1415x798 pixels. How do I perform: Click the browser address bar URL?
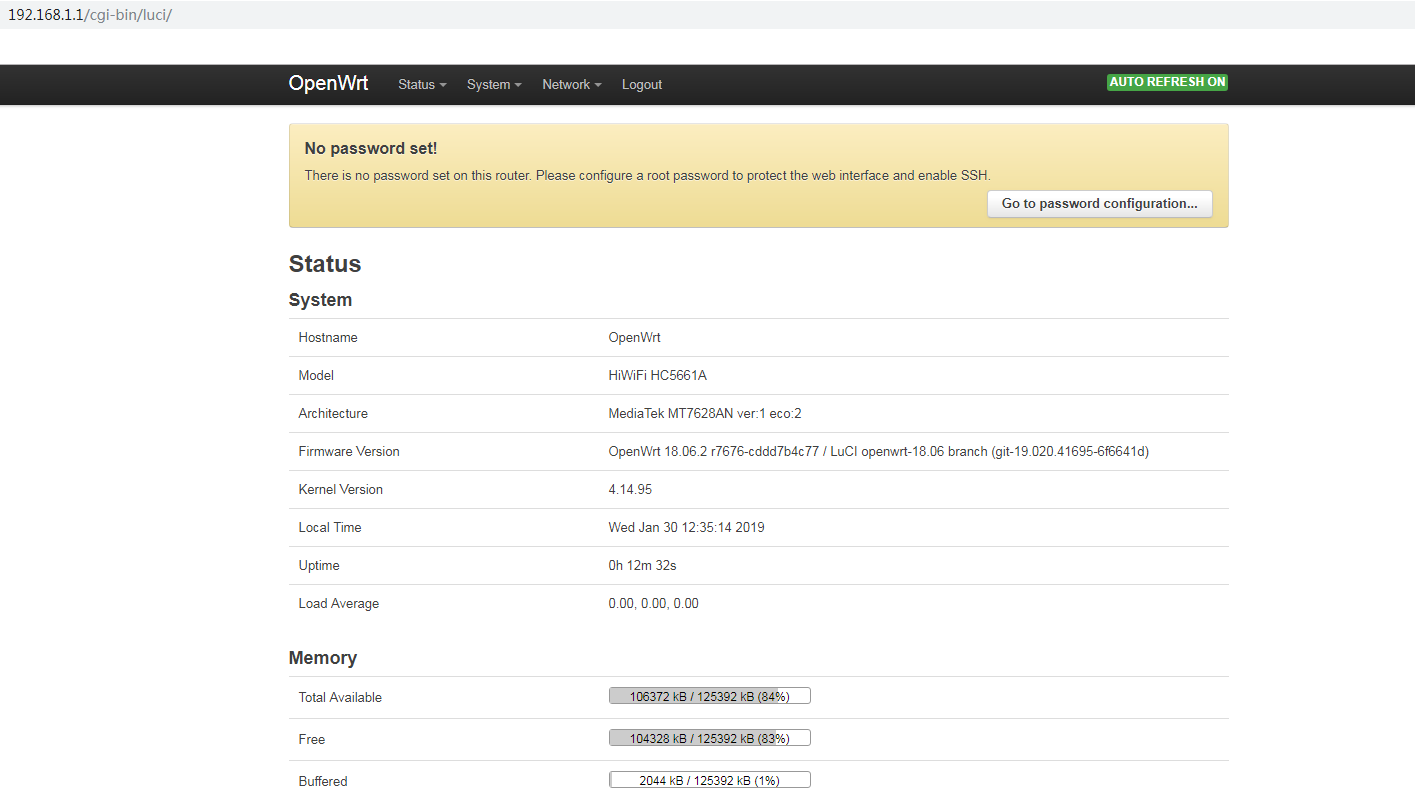point(90,16)
